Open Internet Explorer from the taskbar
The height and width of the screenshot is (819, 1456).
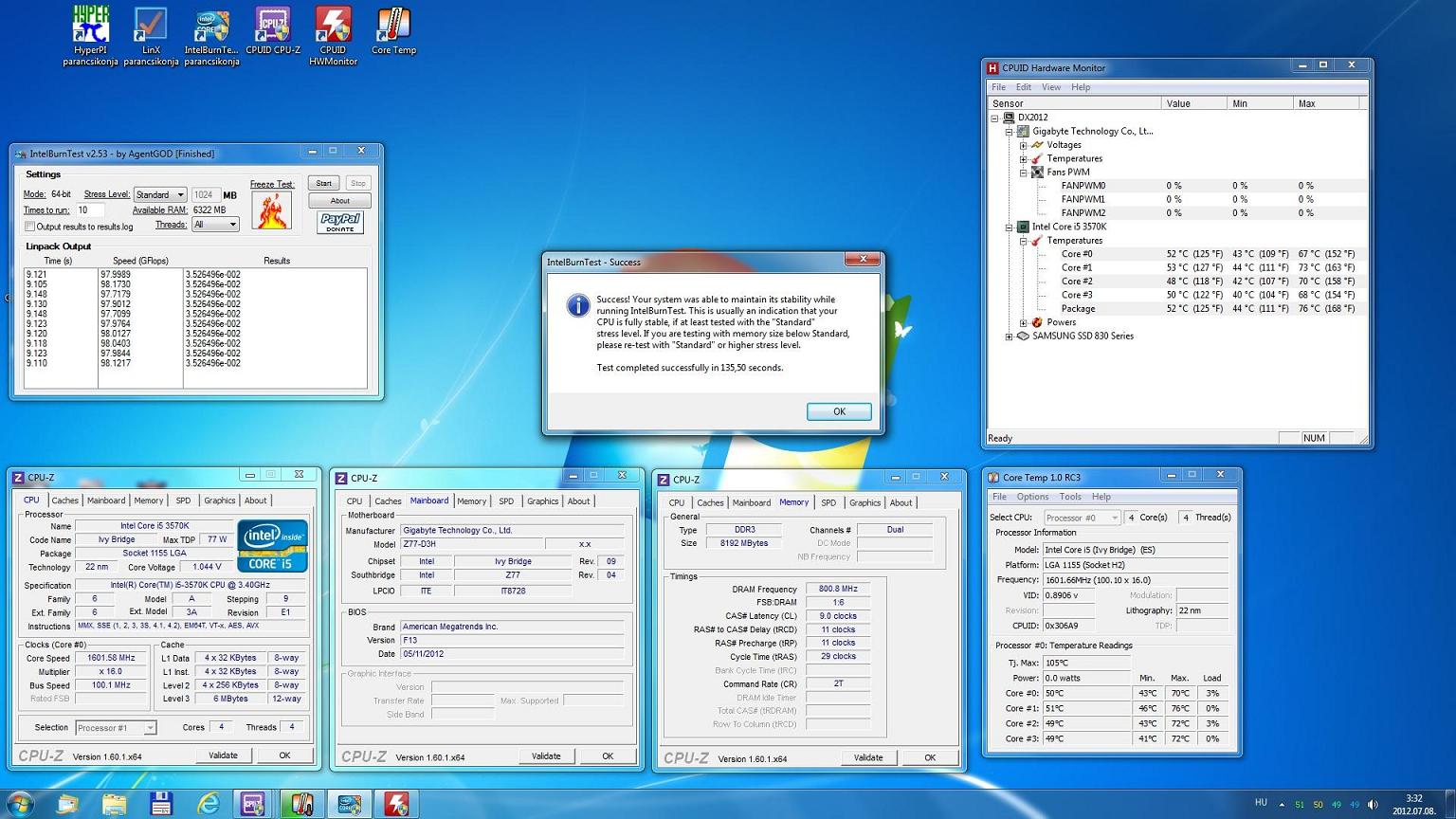tap(208, 804)
